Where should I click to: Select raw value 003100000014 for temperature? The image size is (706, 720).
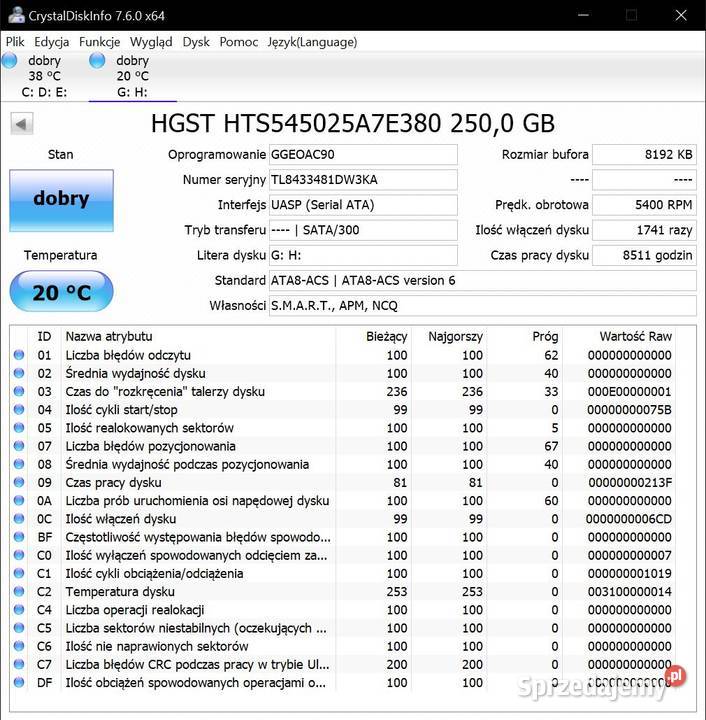click(629, 592)
